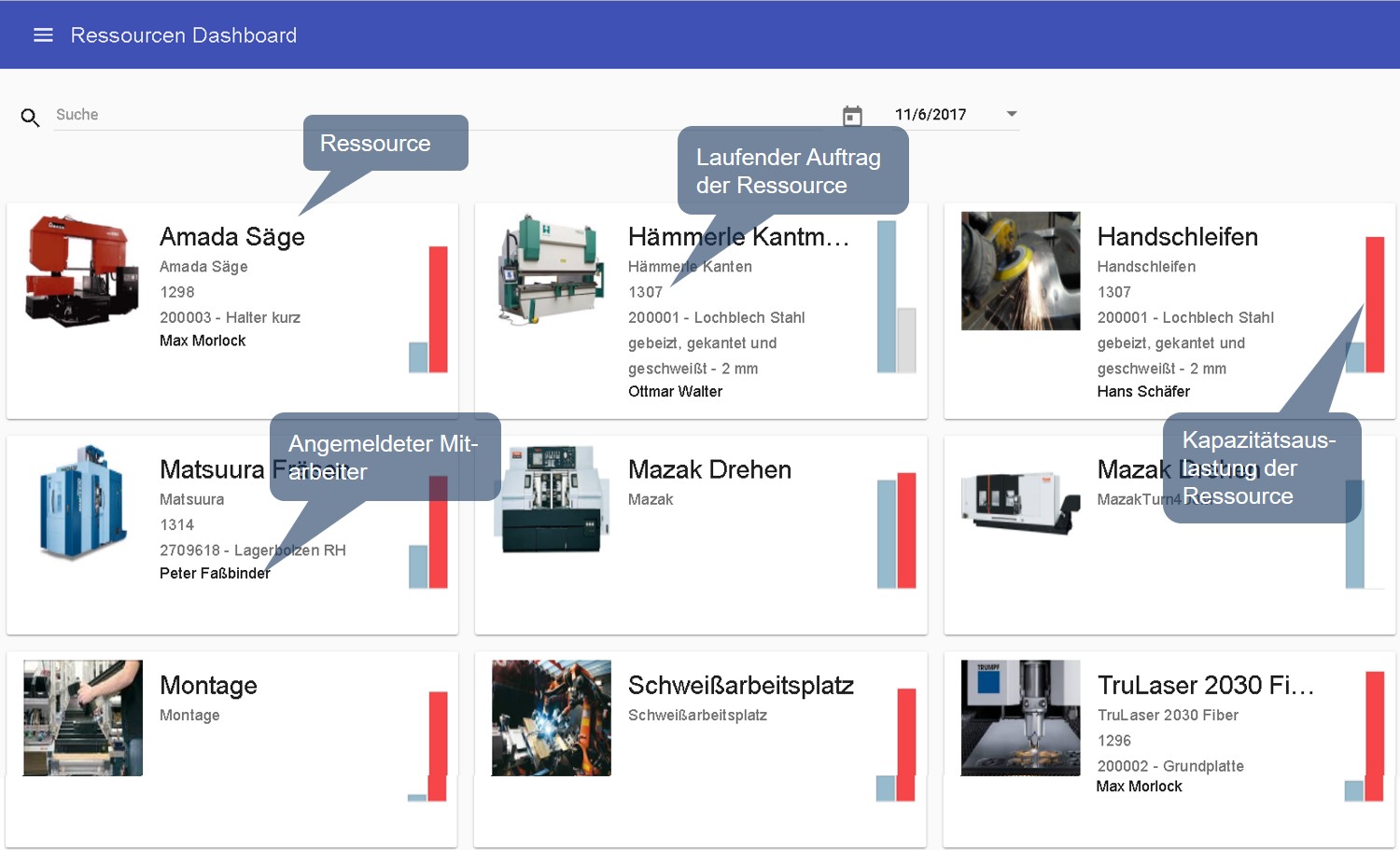Image resolution: width=1400 pixels, height=850 pixels.
Task: Open the Matsuura Fräsen machine thumbnail
Action: pyautogui.click(x=83, y=504)
